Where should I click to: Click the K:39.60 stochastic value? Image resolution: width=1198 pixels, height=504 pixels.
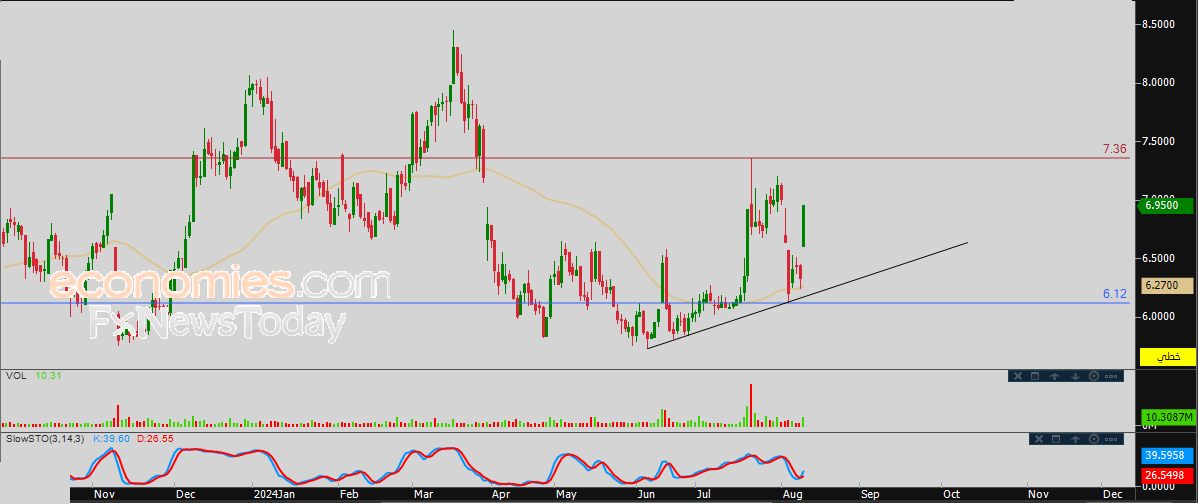(111, 439)
